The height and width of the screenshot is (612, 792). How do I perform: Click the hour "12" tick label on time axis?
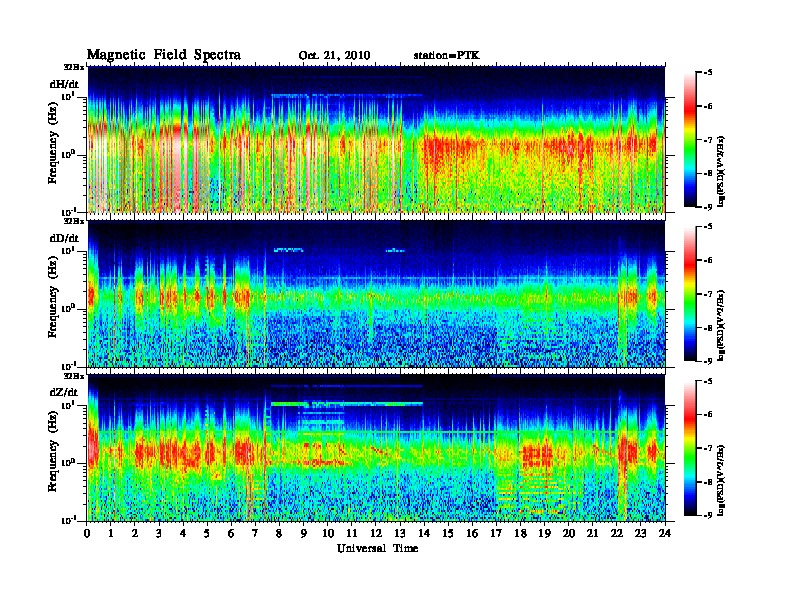[375, 533]
